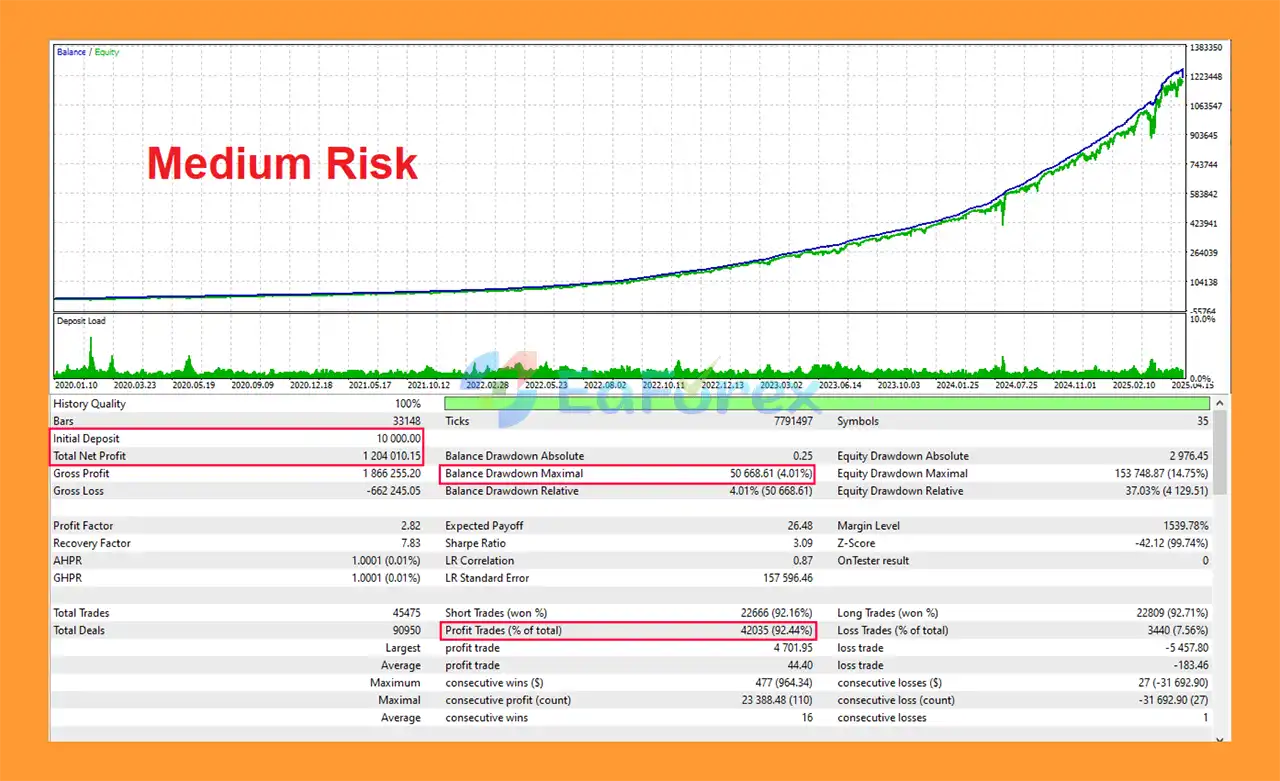Click the Medium Risk red heading
The width and height of the screenshot is (1280, 781).
(282, 163)
